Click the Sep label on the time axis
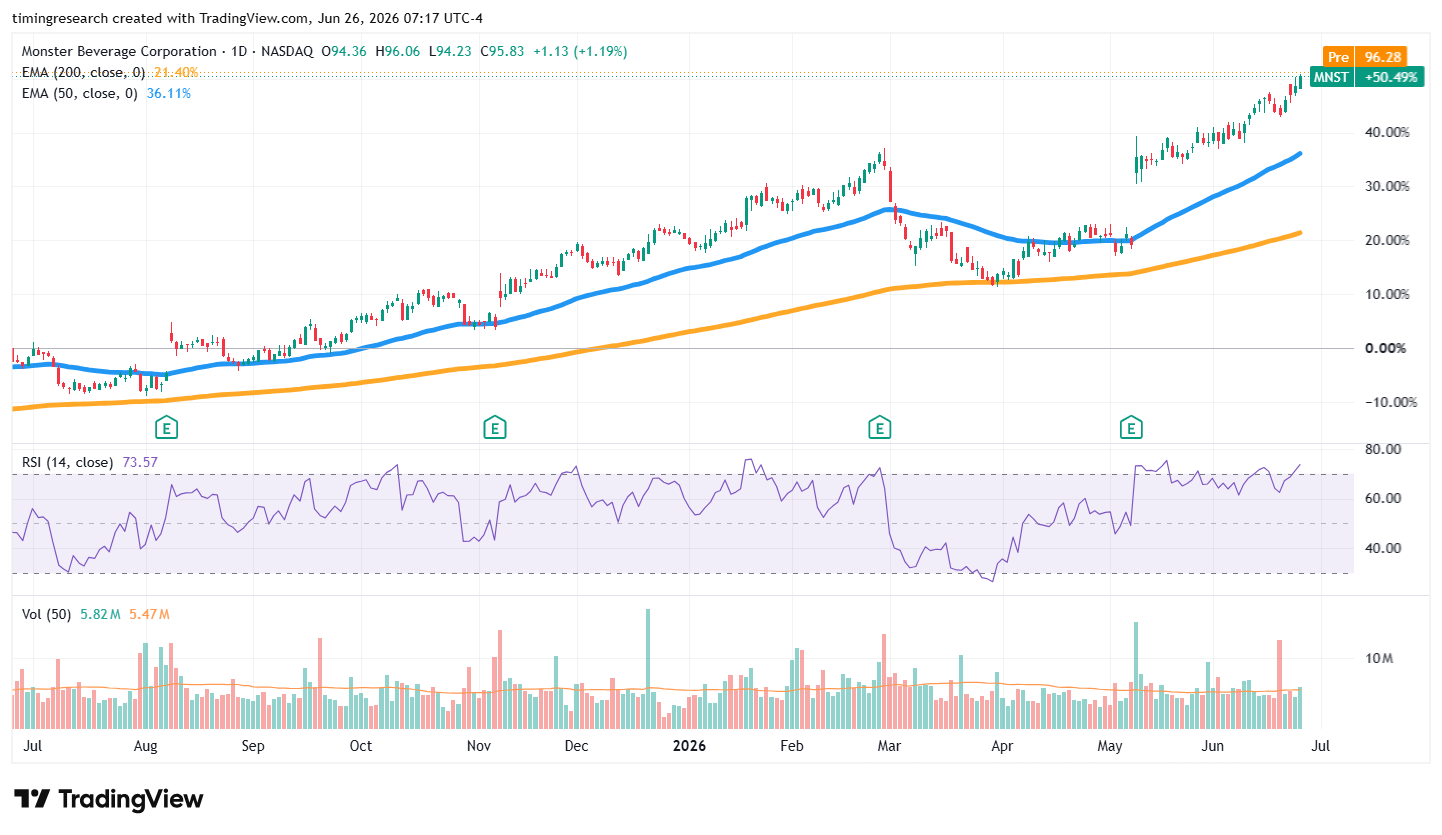The height and width of the screenshot is (835, 1442). click(252, 746)
